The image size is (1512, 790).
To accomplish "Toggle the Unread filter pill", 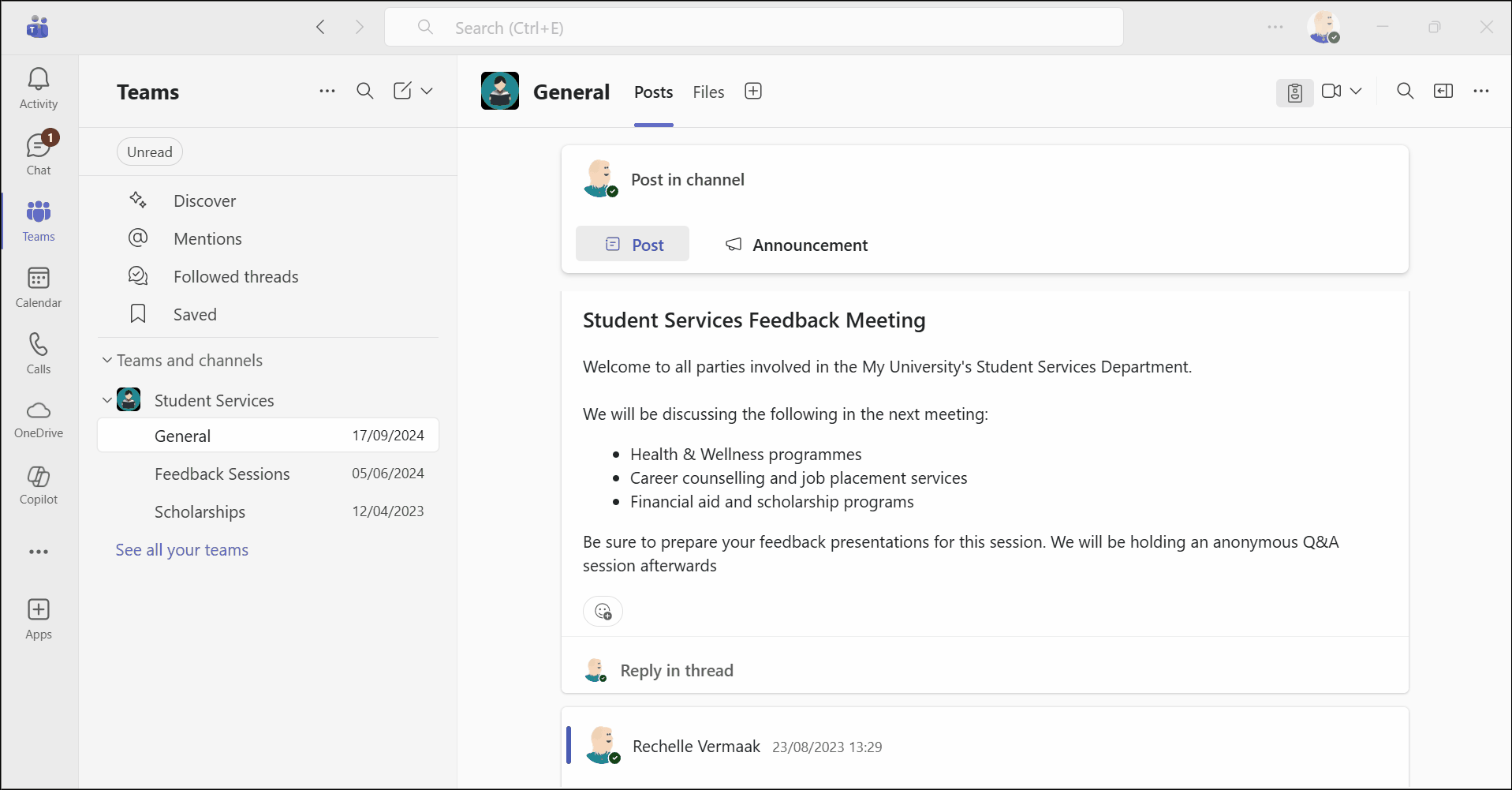I will pos(149,152).
